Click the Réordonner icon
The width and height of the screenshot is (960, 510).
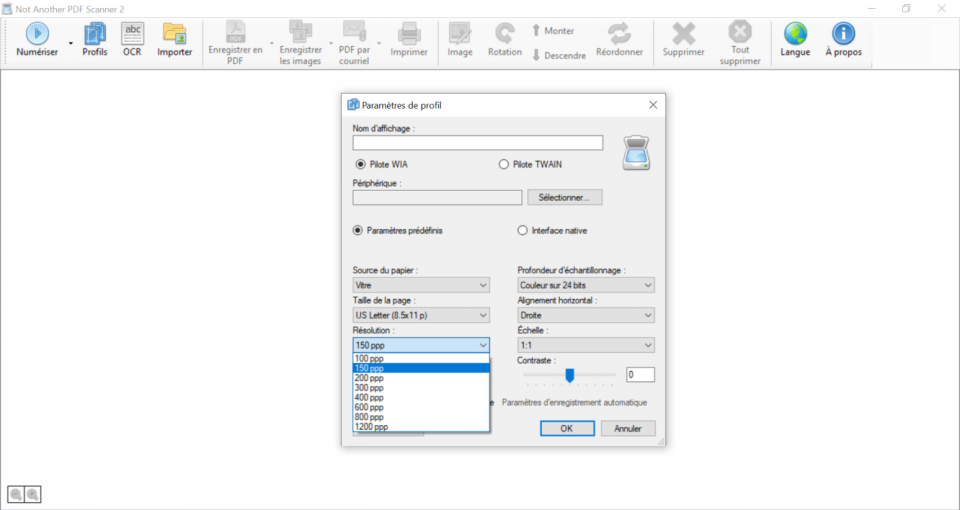[620, 34]
